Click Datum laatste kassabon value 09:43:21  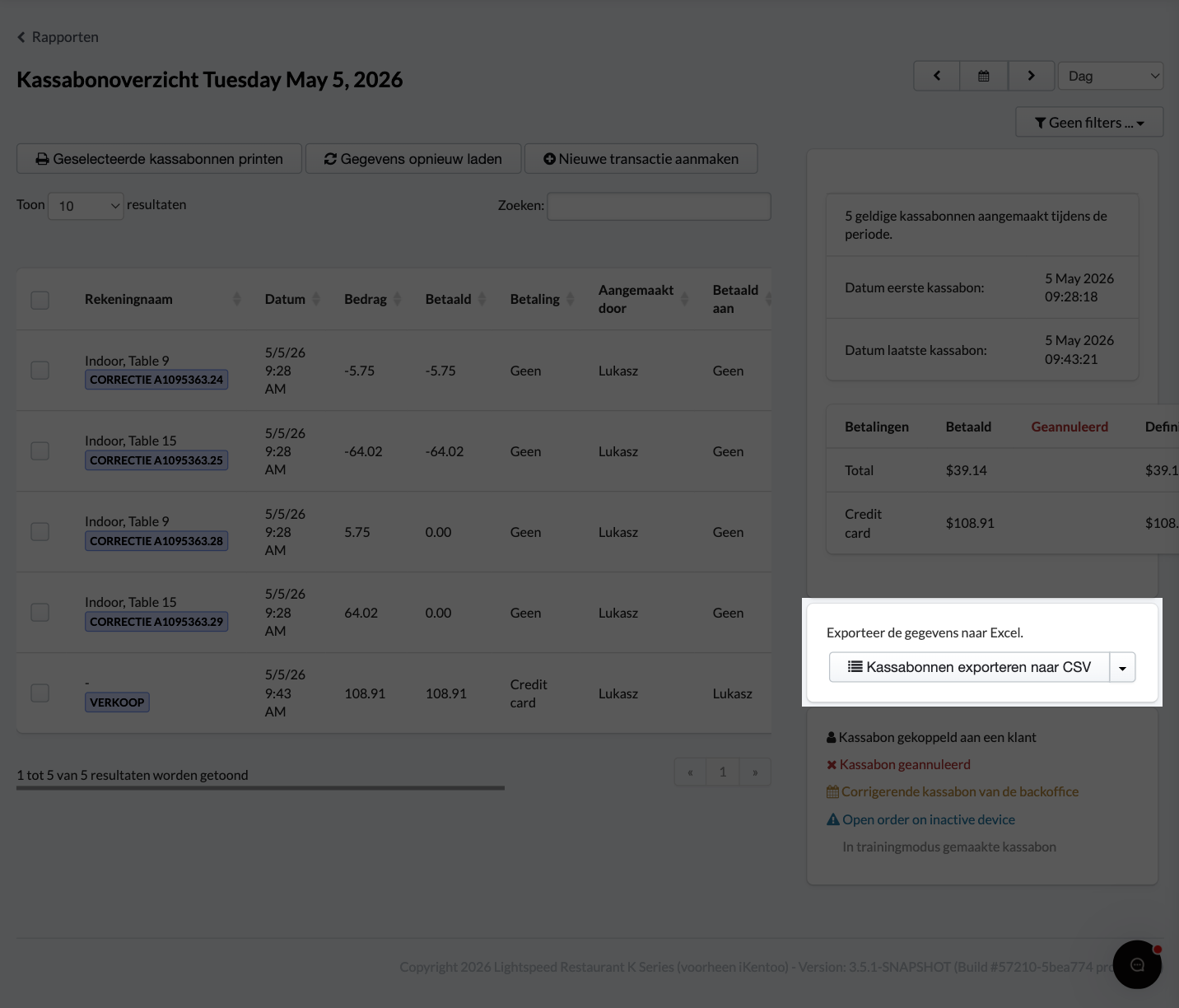click(1071, 359)
